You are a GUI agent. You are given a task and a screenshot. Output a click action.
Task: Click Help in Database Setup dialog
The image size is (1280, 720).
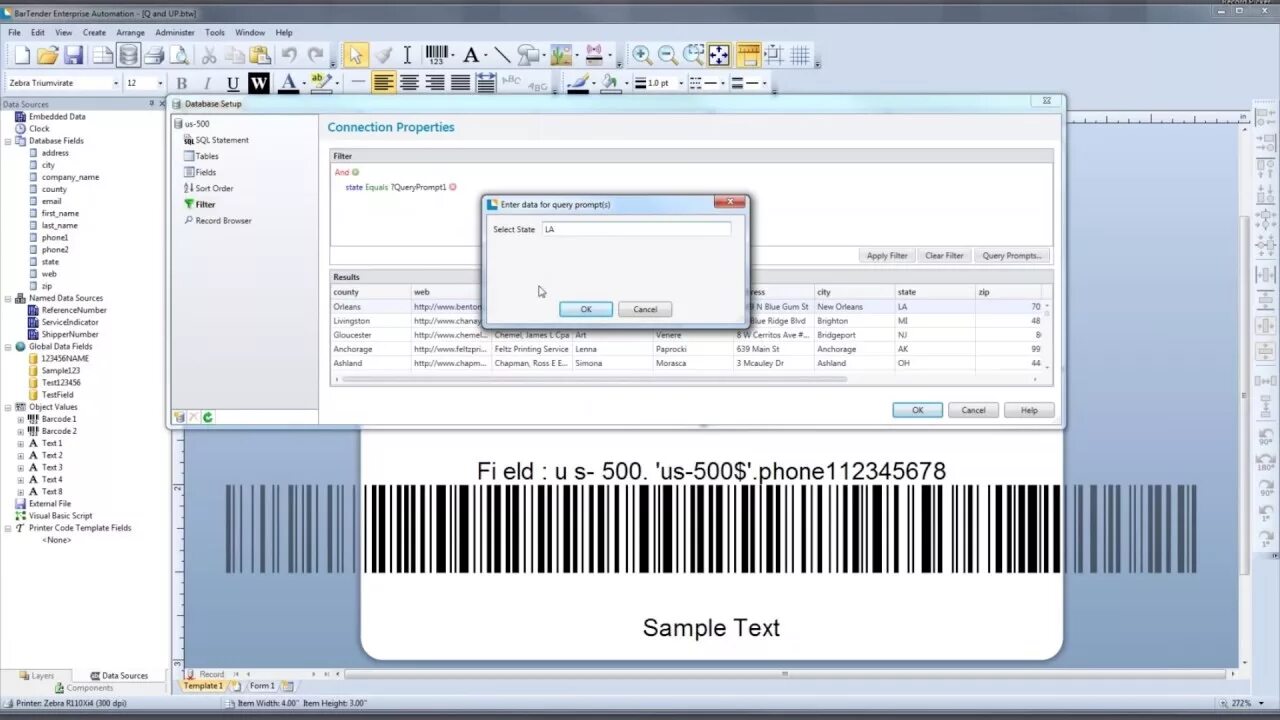(x=1028, y=410)
